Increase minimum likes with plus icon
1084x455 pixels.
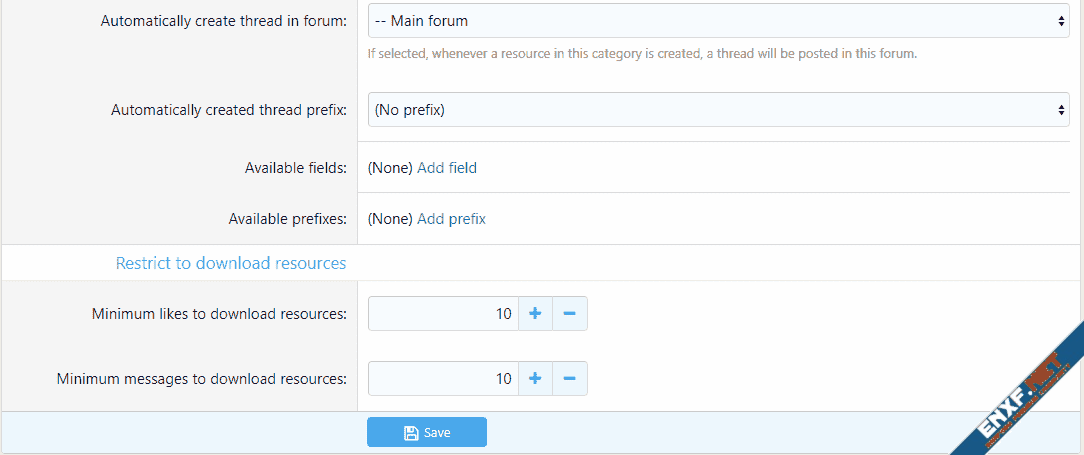(535, 314)
